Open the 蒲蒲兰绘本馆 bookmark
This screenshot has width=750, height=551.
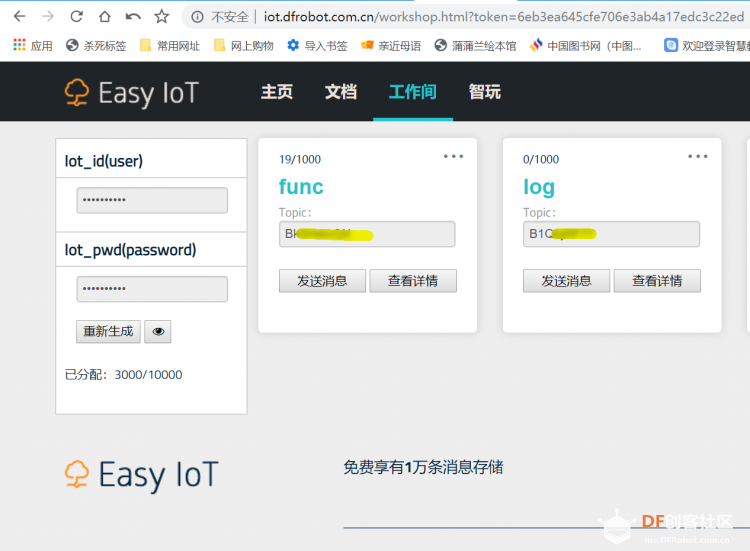tap(475, 45)
